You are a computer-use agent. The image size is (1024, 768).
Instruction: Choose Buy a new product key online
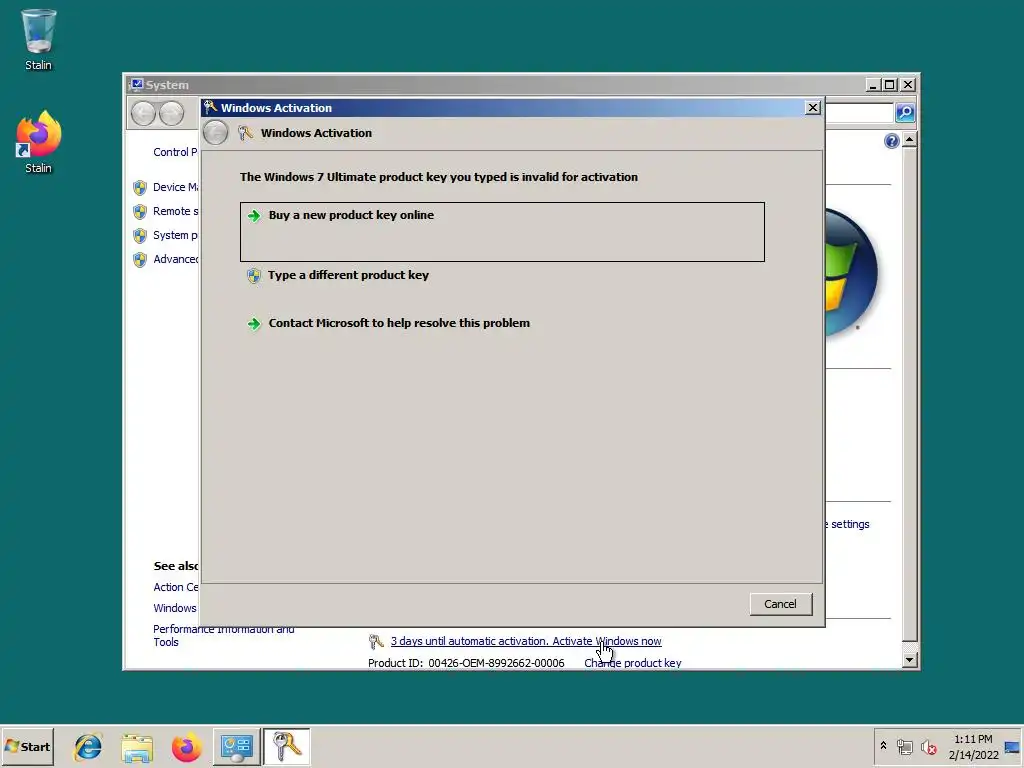[502, 232]
